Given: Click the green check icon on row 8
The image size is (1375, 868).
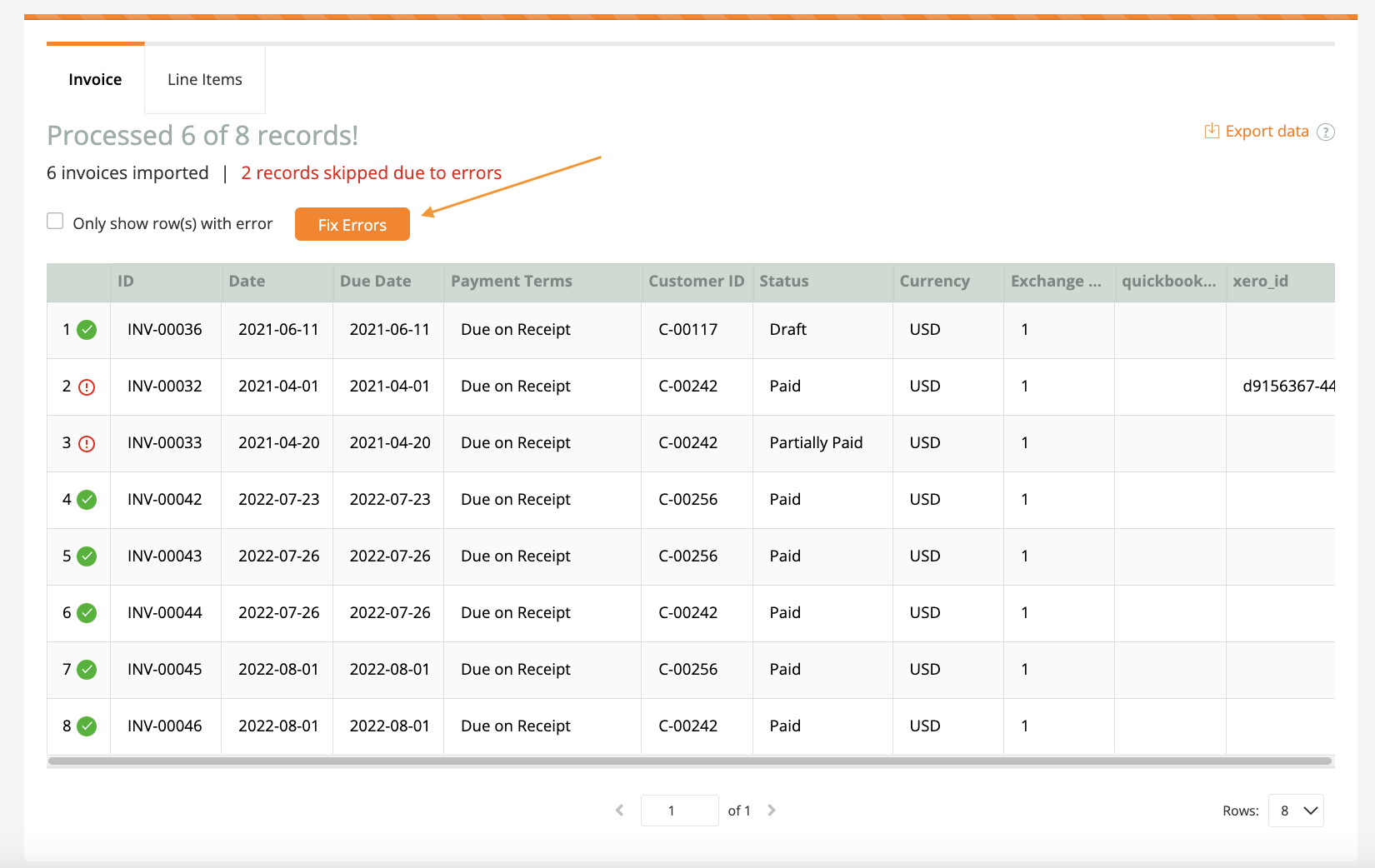Looking at the screenshot, I should pyautogui.click(x=87, y=726).
